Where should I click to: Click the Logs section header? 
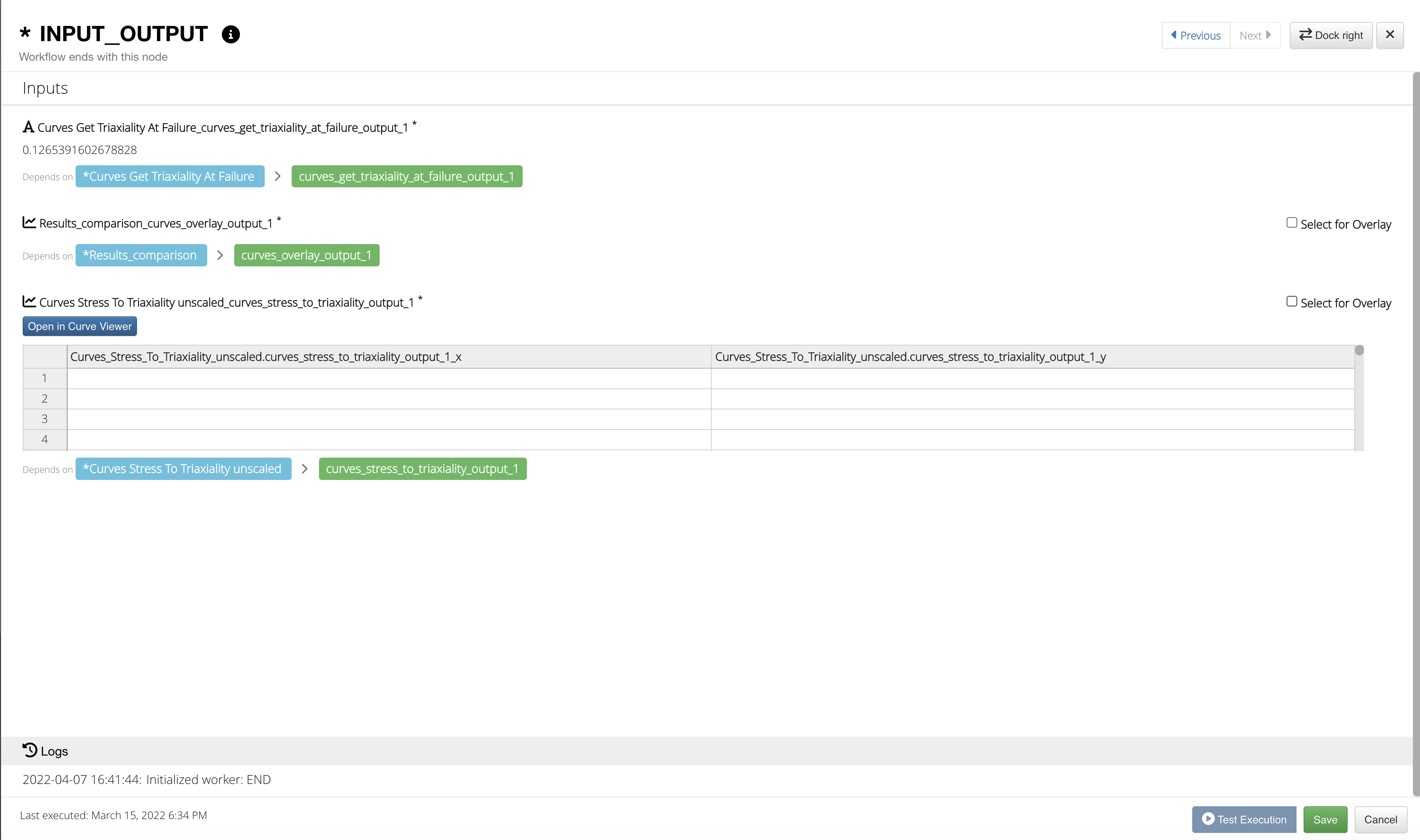coord(706,751)
